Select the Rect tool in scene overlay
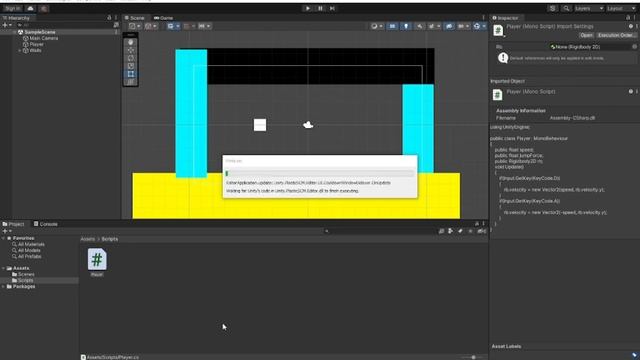This screenshot has height=360, width=640. [x=131, y=74]
